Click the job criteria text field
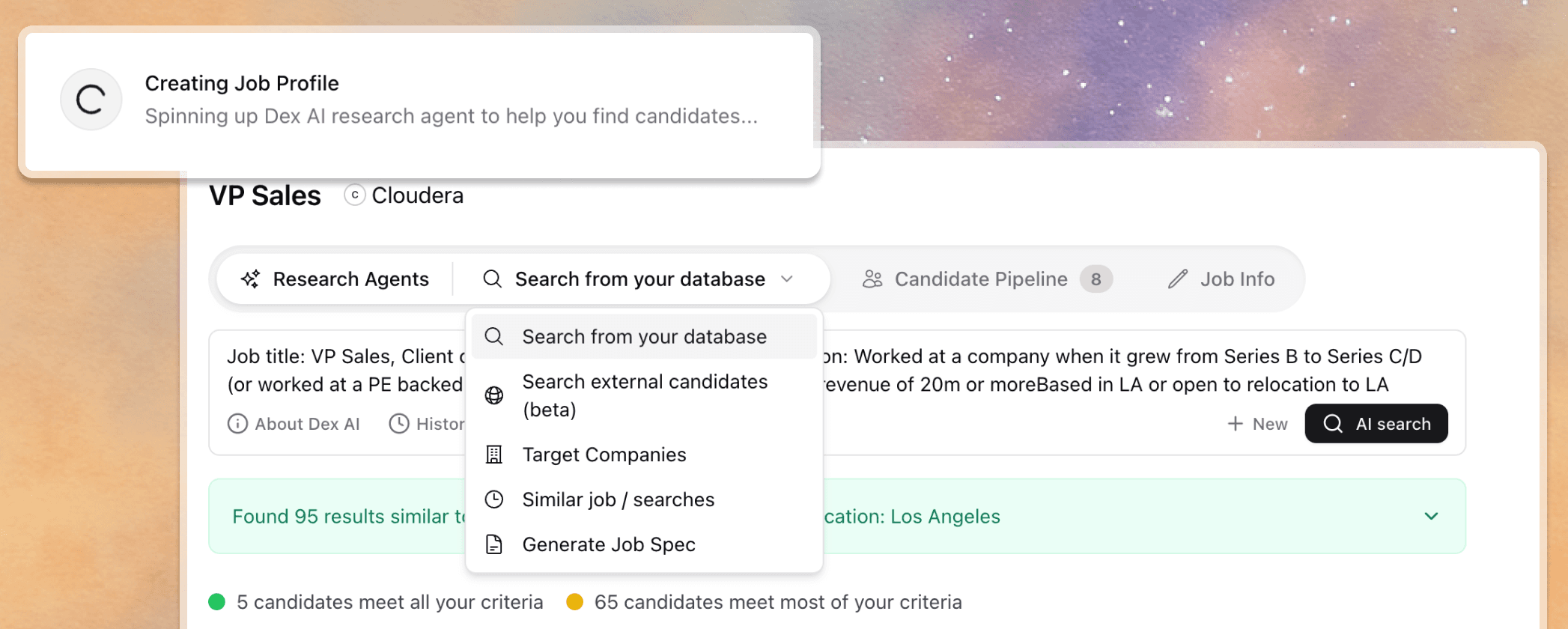The height and width of the screenshot is (629, 1568). [x=1123, y=370]
